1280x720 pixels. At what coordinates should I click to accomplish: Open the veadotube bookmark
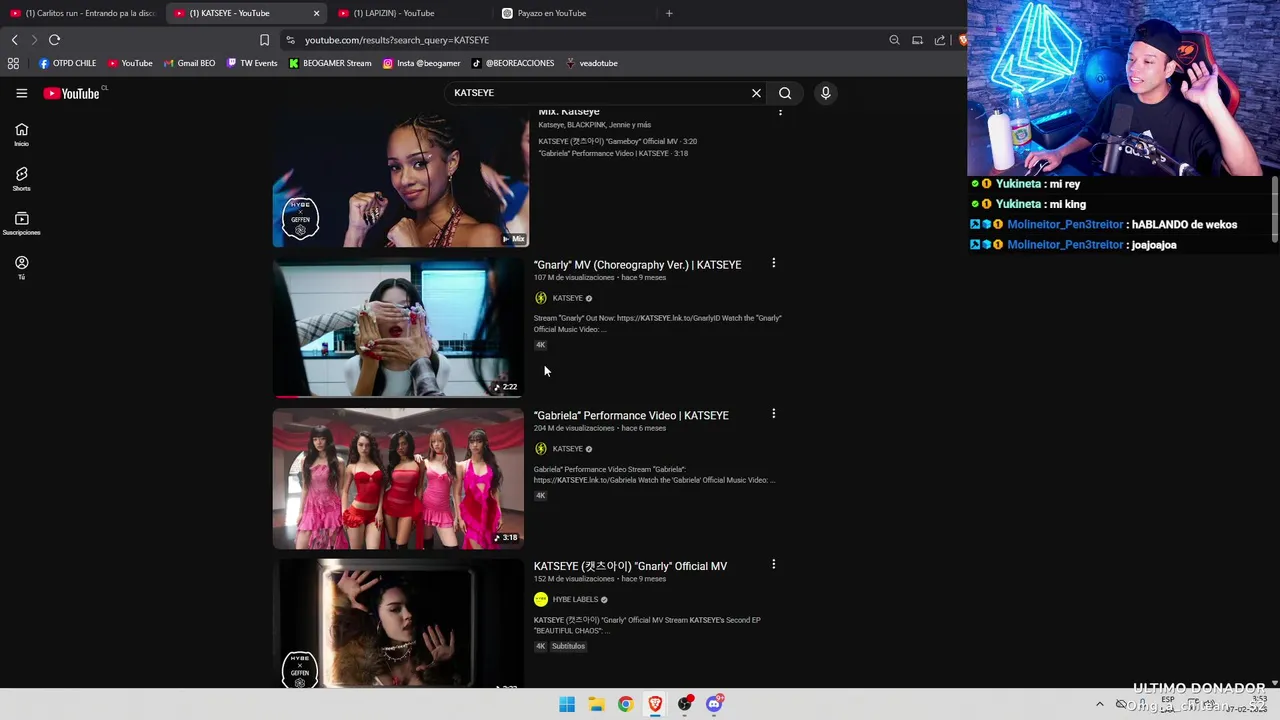point(591,63)
